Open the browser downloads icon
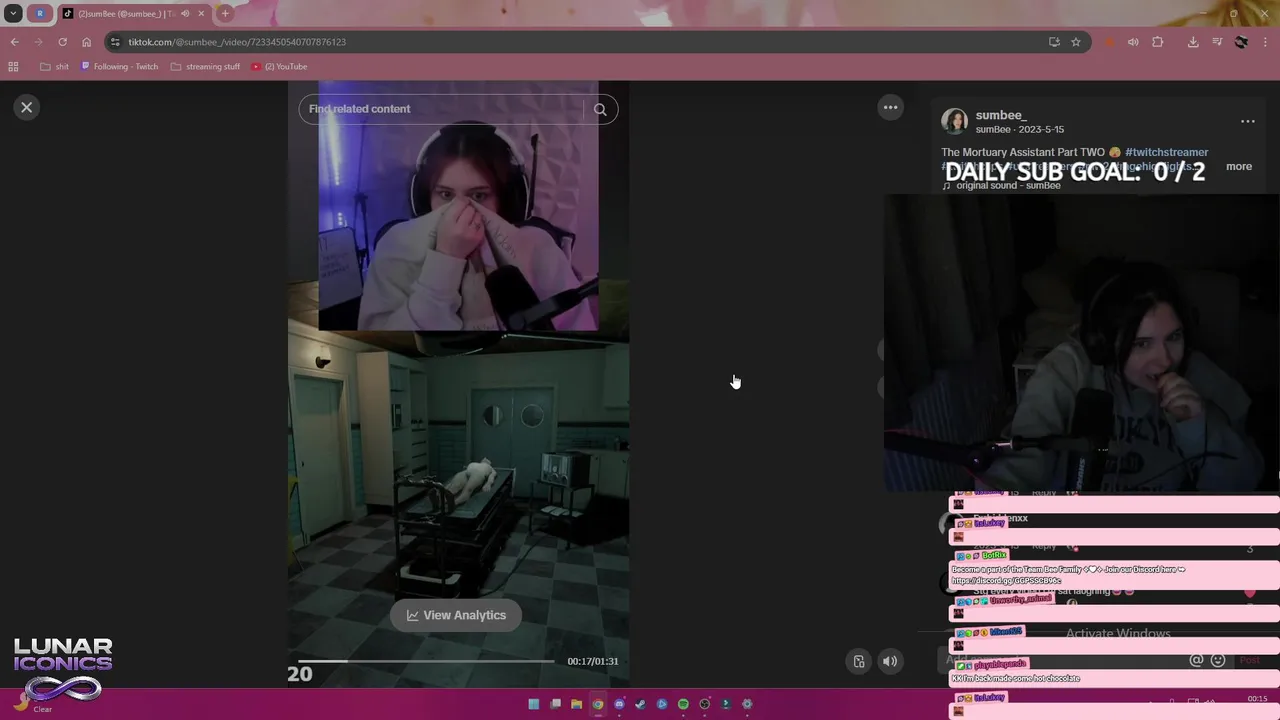 (x=1193, y=42)
